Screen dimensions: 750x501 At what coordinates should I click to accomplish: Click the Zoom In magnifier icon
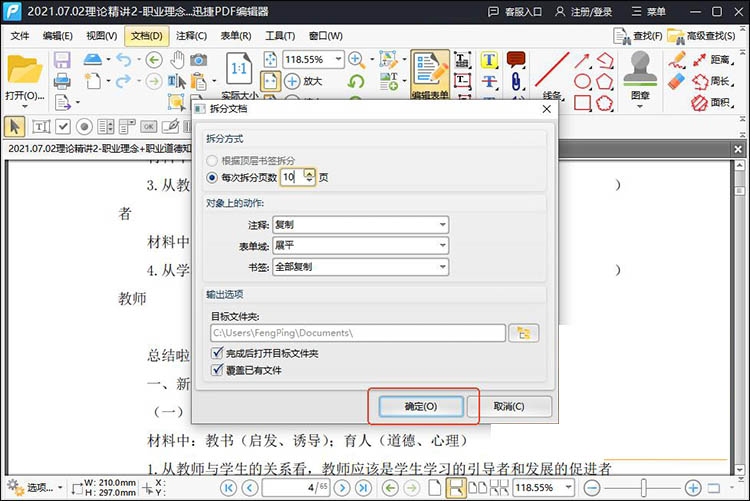[356, 60]
